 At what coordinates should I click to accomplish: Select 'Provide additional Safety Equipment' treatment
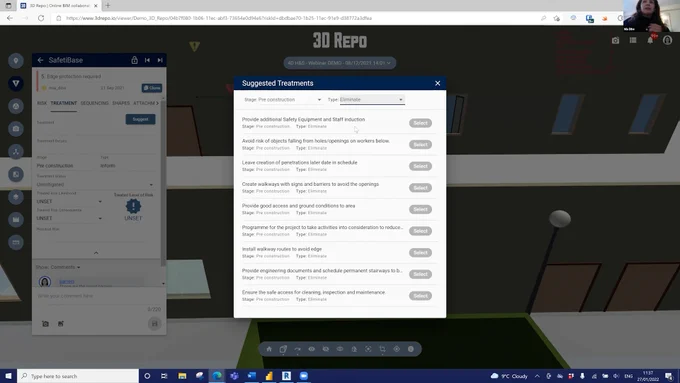click(x=420, y=123)
